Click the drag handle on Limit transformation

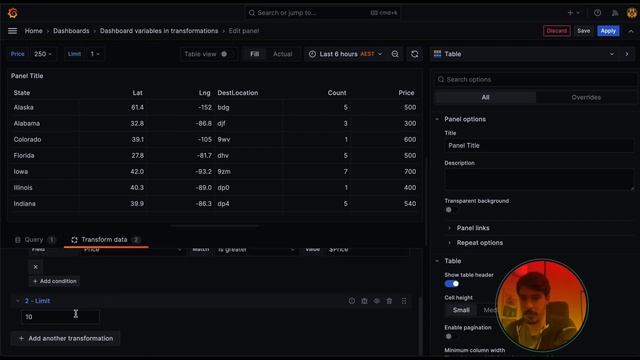click(404, 301)
